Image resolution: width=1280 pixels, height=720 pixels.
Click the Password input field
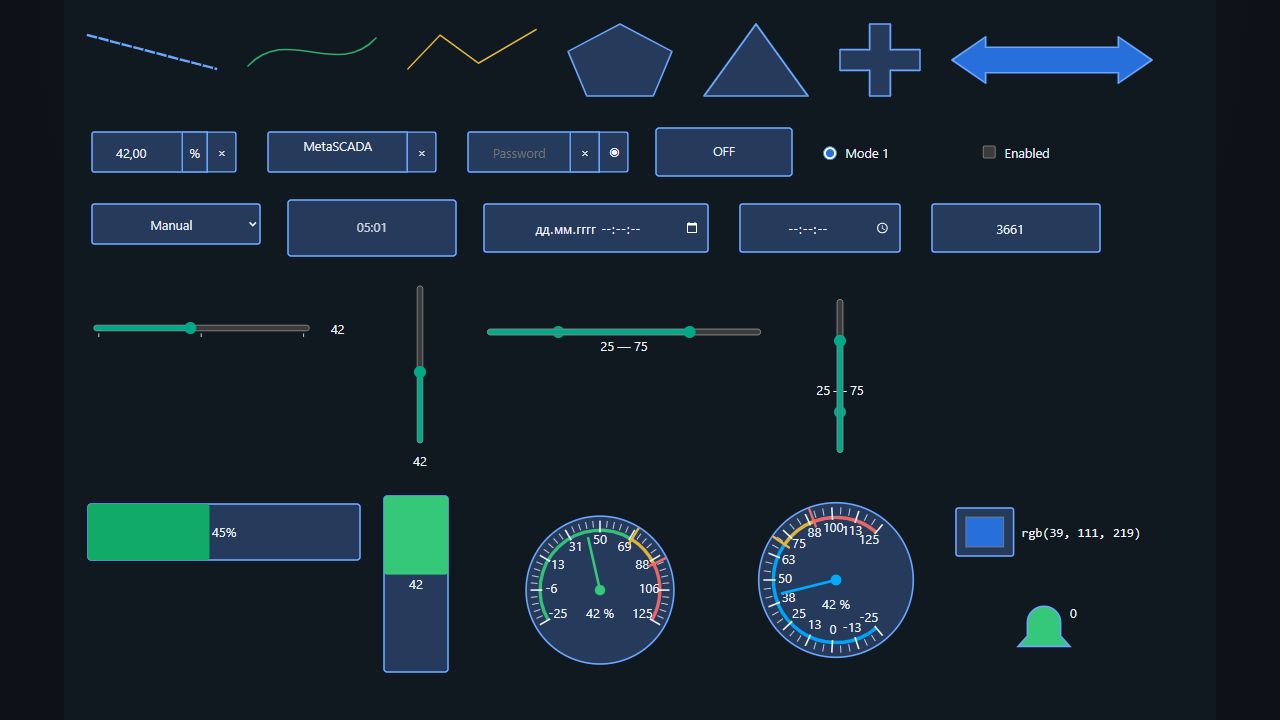pyautogui.click(x=519, y=153)
